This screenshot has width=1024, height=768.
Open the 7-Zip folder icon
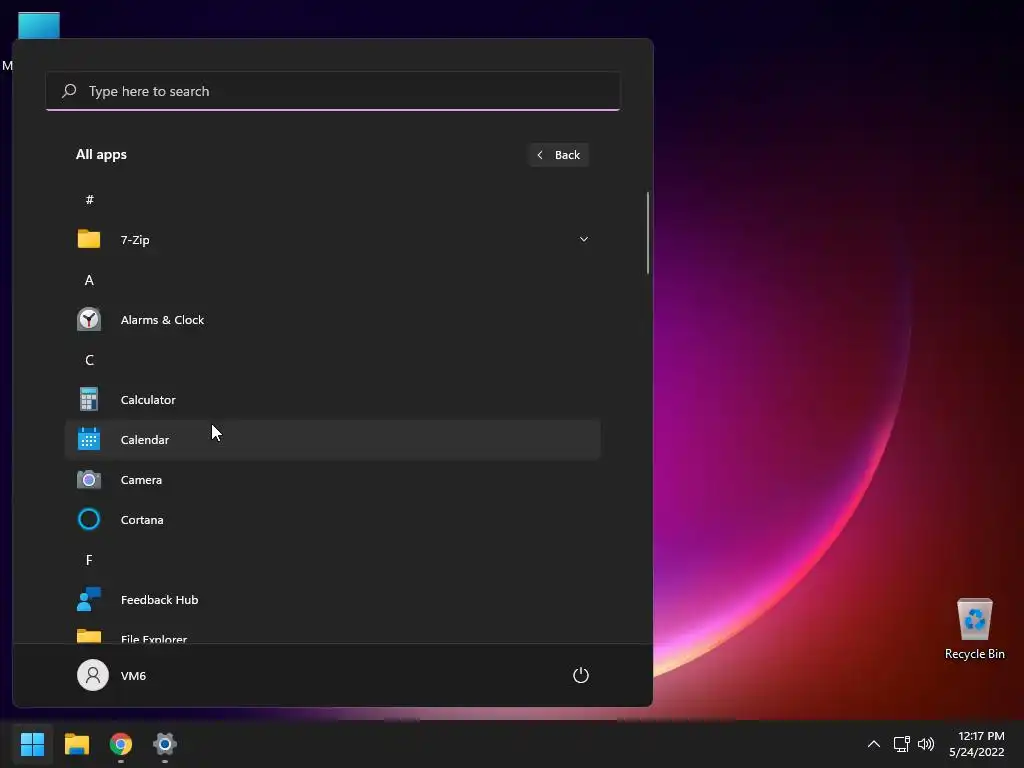pos(89,239)
